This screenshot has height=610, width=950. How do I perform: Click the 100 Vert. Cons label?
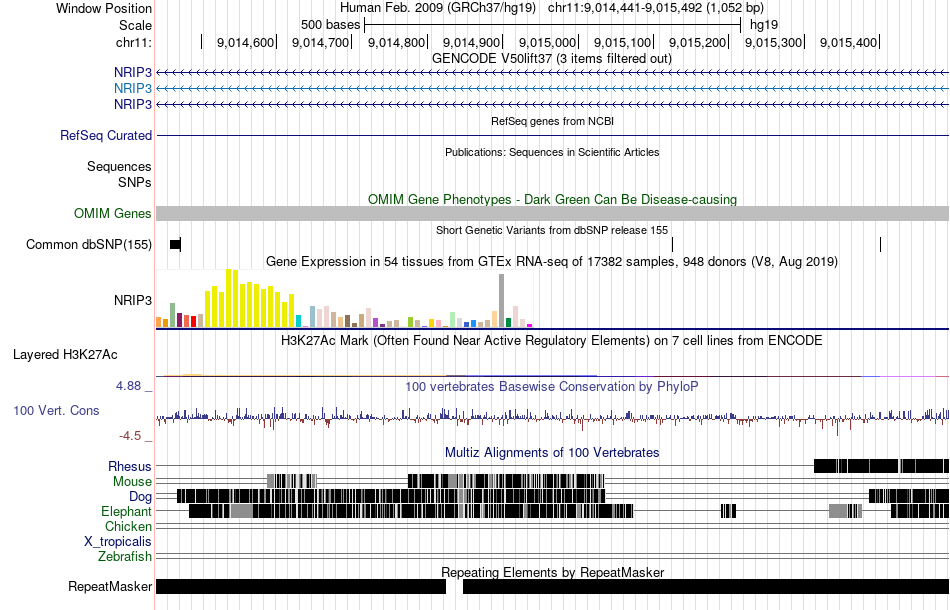pos(56,411)
